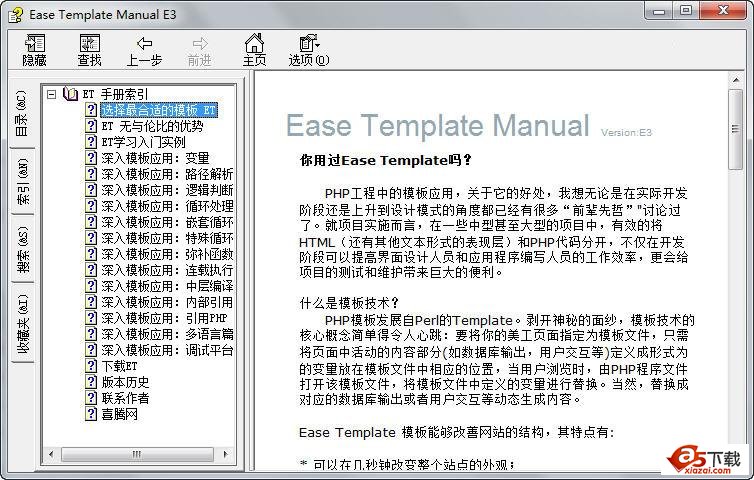Open topic 深入模板应用：特殊循环

(x=167, y=238)
